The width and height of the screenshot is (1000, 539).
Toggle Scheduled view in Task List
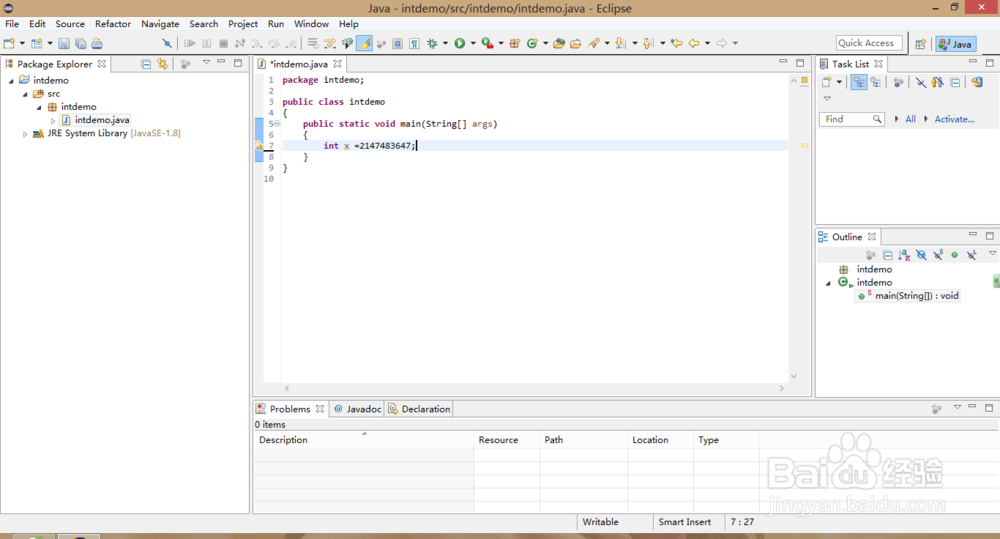(x=876, y=82)
